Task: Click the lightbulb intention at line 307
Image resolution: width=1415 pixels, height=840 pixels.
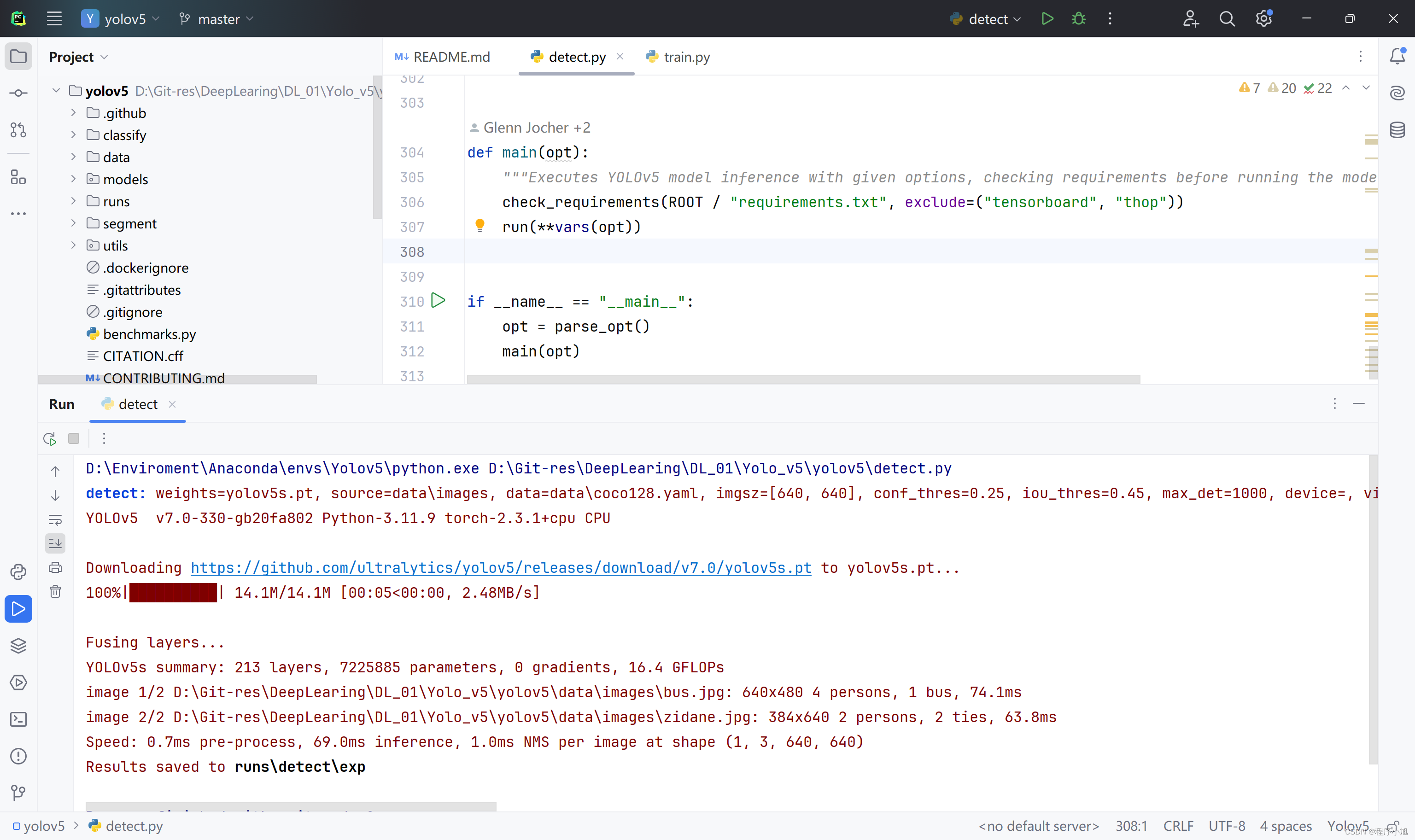Action: click(480, 225)
